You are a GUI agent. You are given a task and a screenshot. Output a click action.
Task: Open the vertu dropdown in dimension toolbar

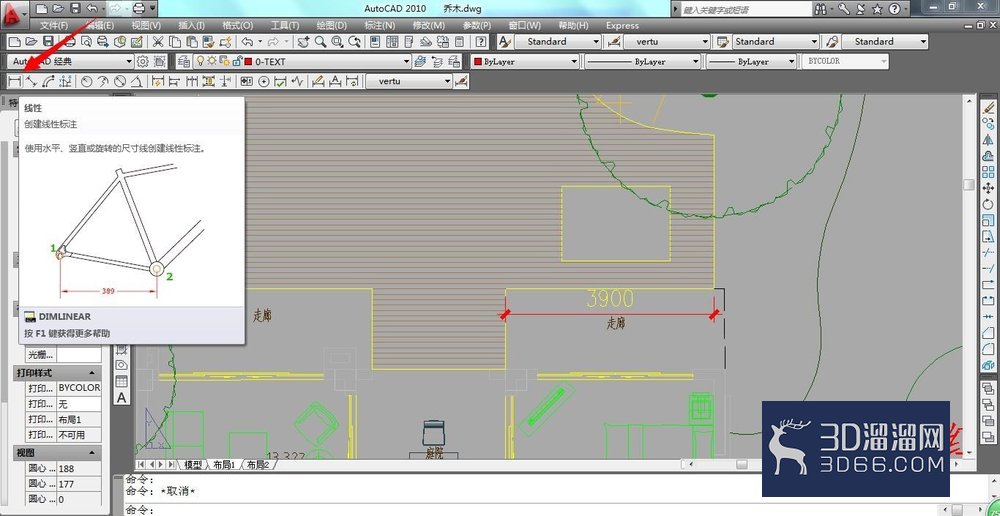click(x=408, y=81)
